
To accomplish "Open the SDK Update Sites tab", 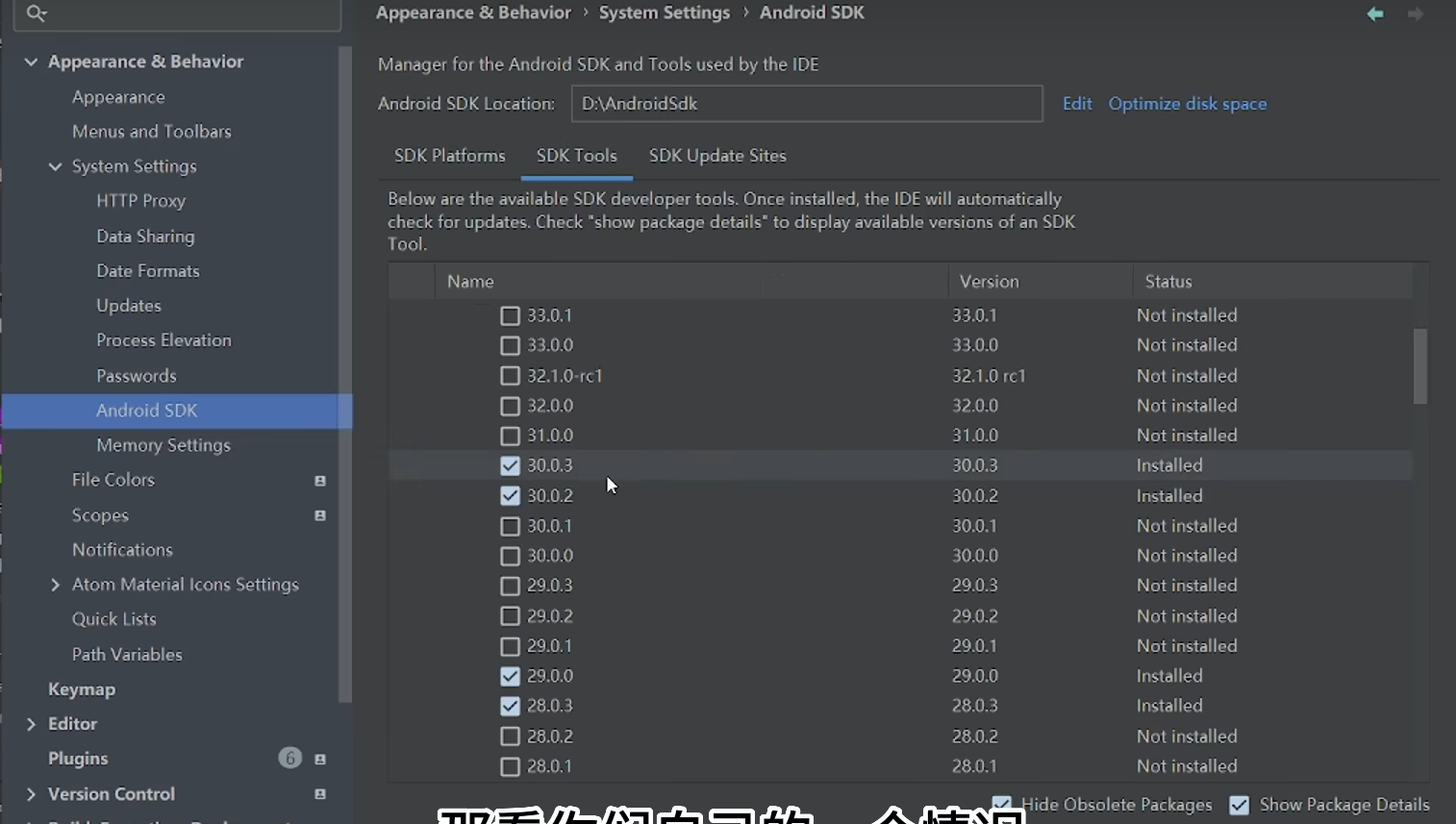I will [x=717, y=156].
